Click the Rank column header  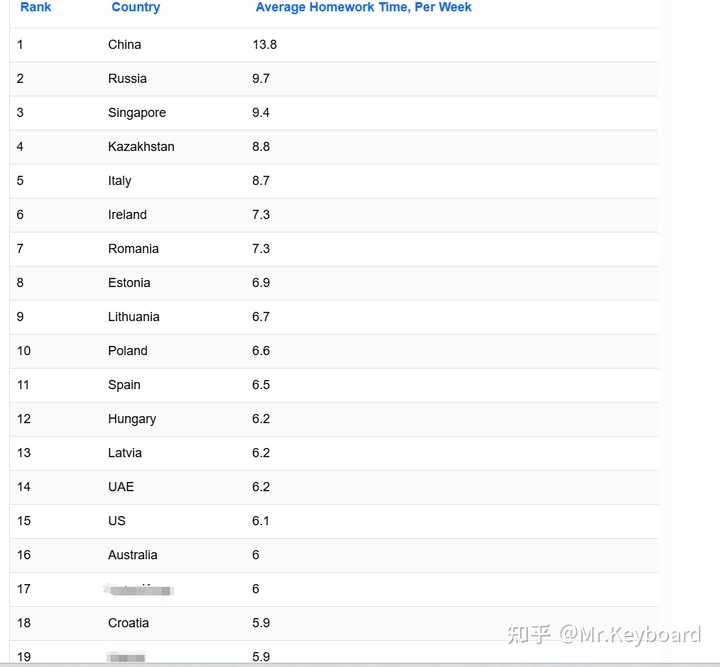(36, 7)
